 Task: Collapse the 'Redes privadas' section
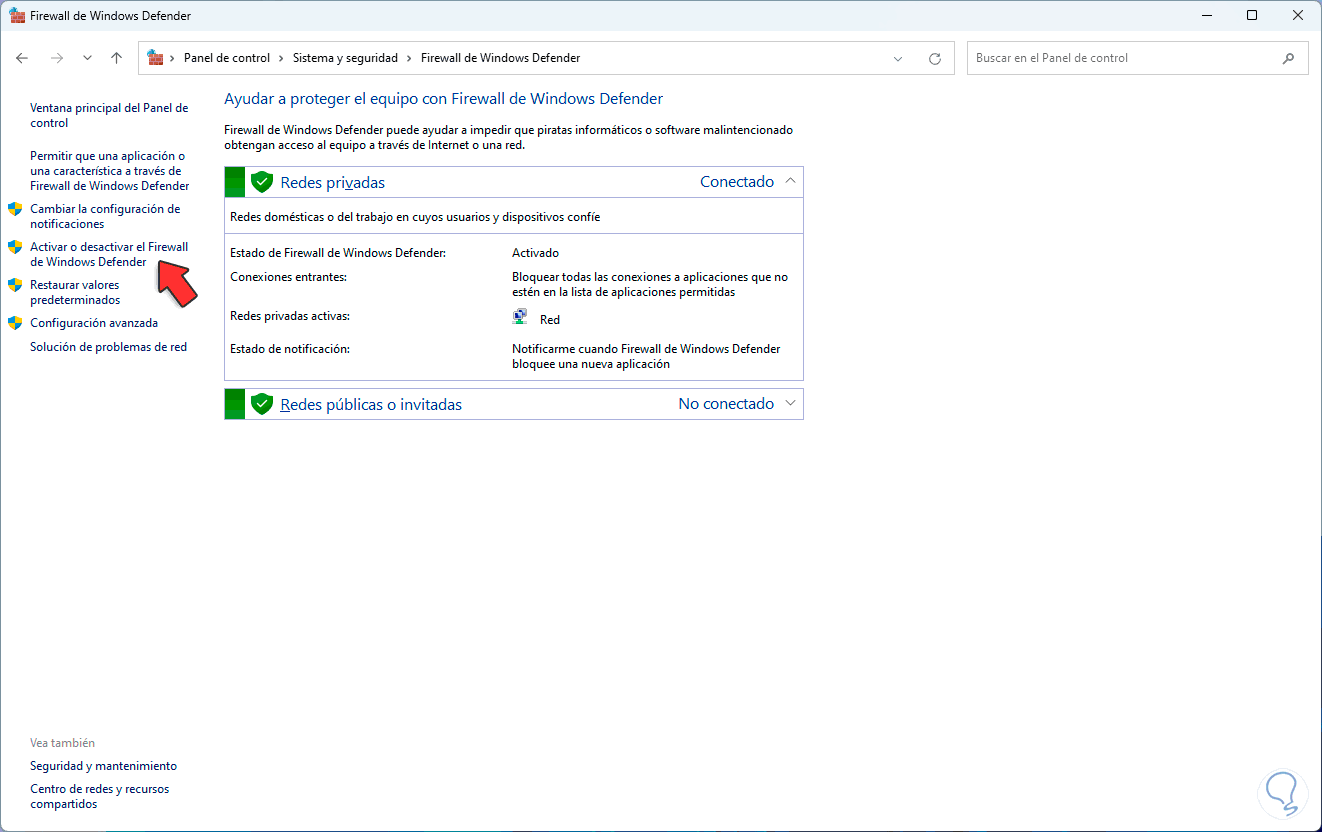790,181
